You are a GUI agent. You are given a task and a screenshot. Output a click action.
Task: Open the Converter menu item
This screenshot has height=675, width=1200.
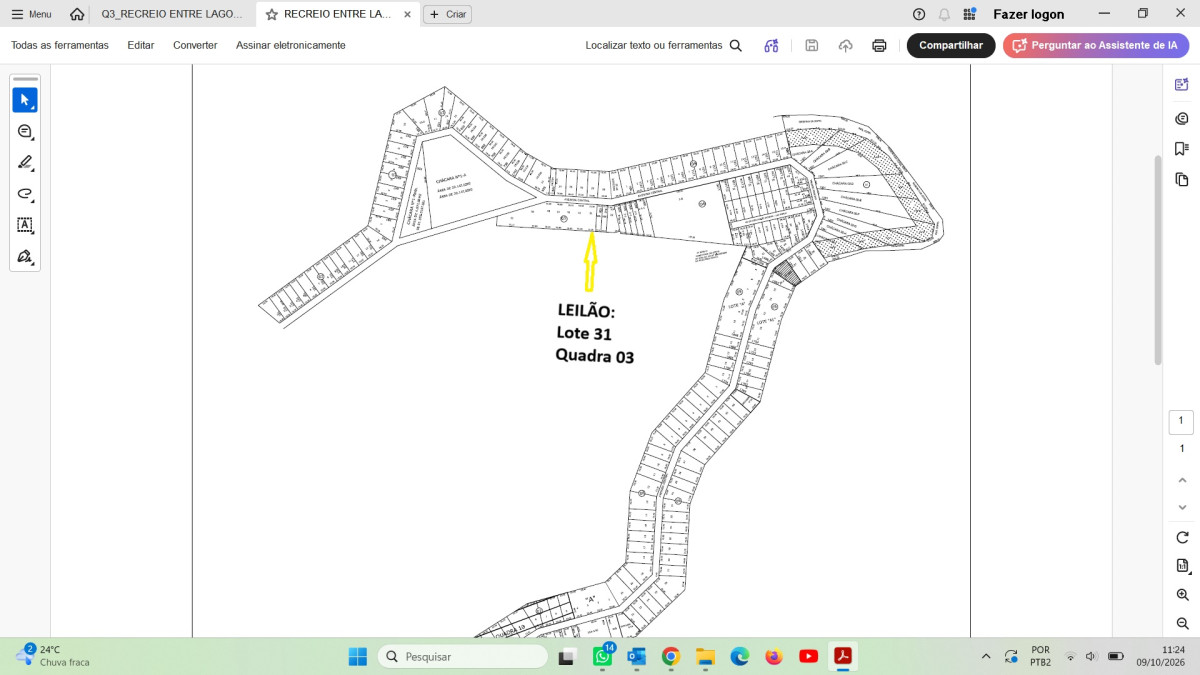(195, 45)
